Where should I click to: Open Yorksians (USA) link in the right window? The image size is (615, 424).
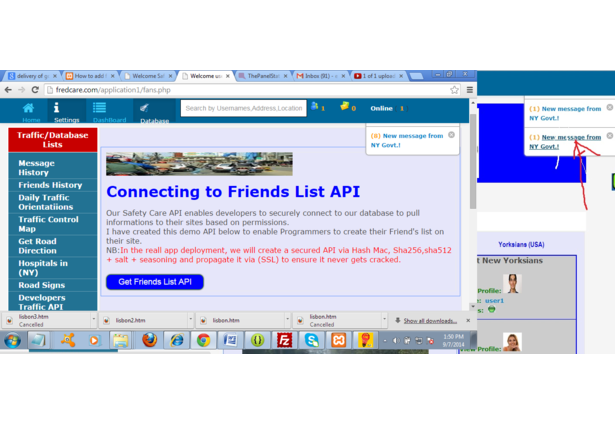coord(521,244)
